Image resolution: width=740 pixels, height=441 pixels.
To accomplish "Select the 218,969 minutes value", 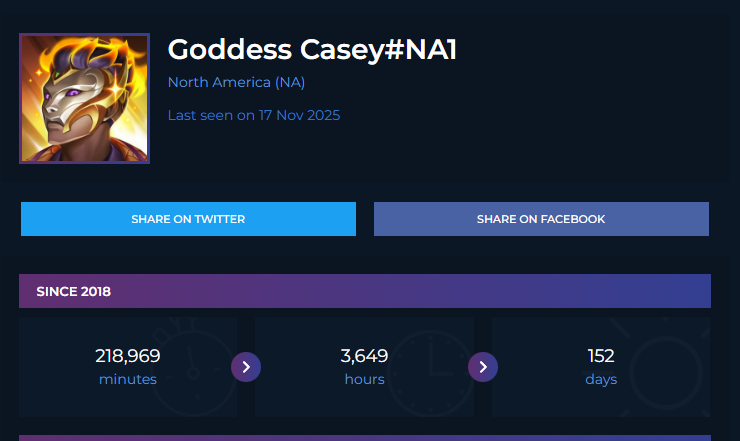I will [128, 356].
